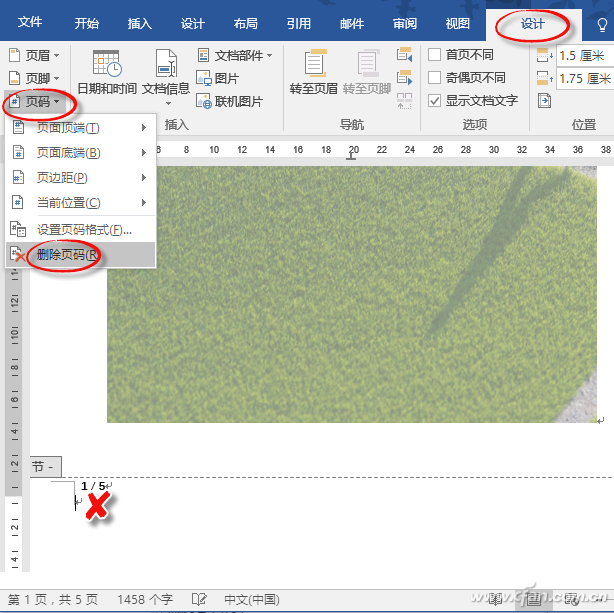
Task: Open the 页脚 footer dropdown
Action: (34, 78)
